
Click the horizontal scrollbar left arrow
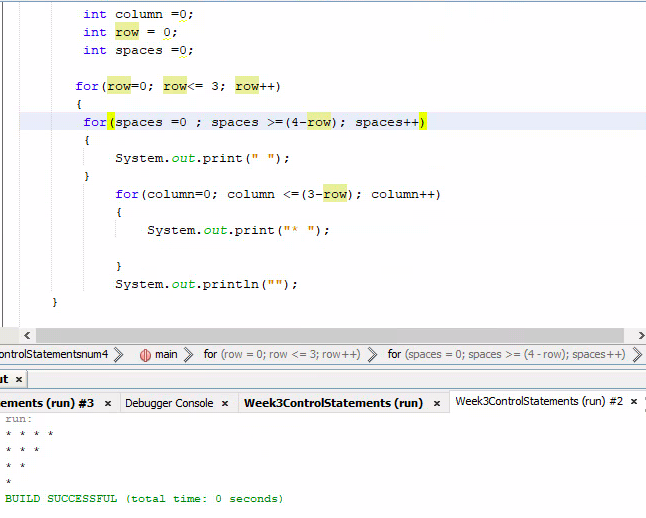(27, 335)
